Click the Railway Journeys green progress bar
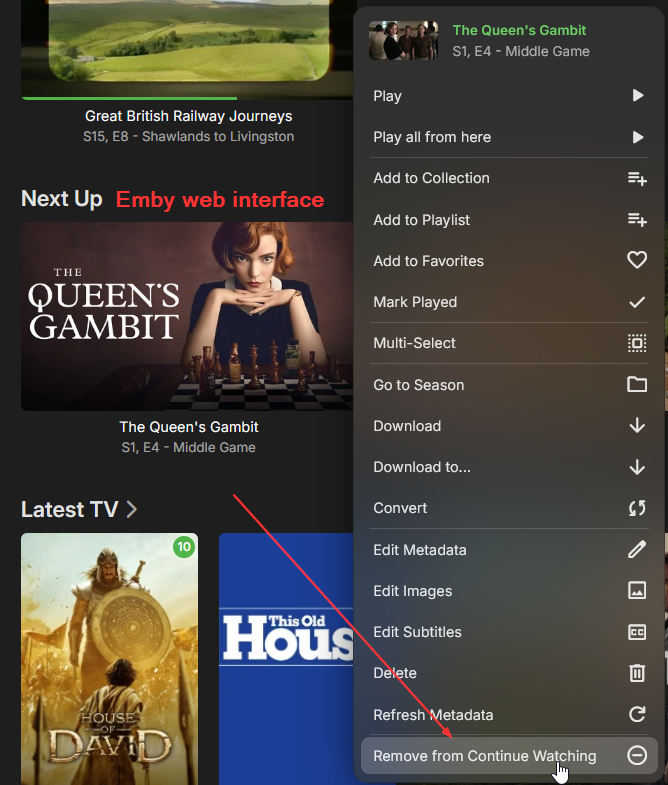Viewport: 668px width, 785px height. click(x=130, y=98)
